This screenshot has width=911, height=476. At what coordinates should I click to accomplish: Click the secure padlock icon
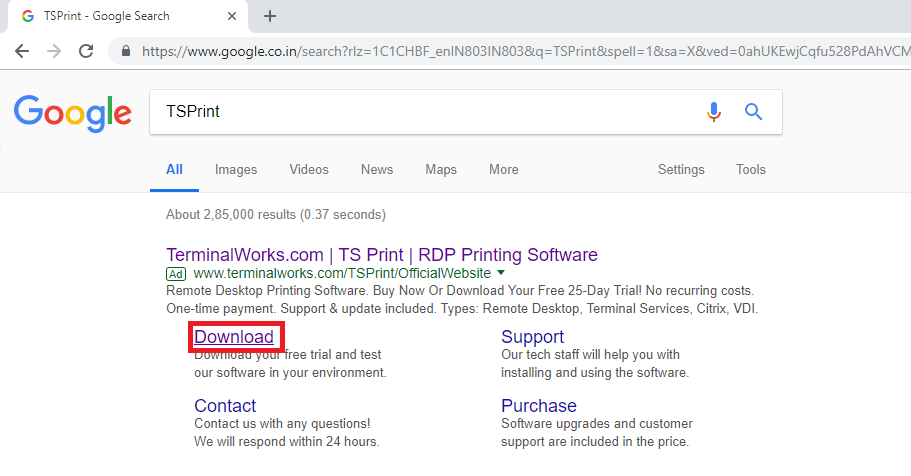tap(125, 51)
